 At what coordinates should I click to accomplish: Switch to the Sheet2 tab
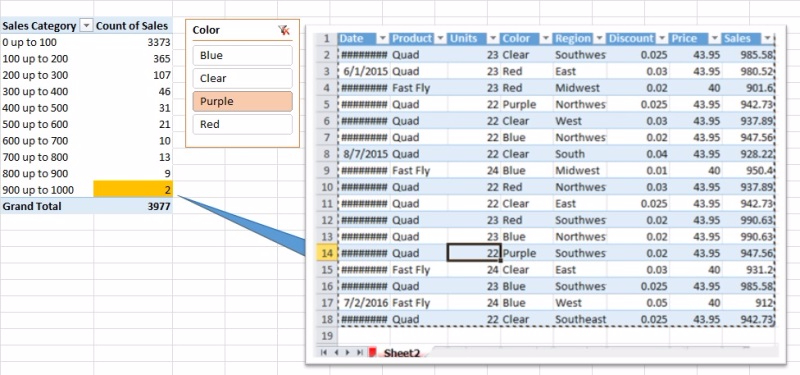coord(402,353)
